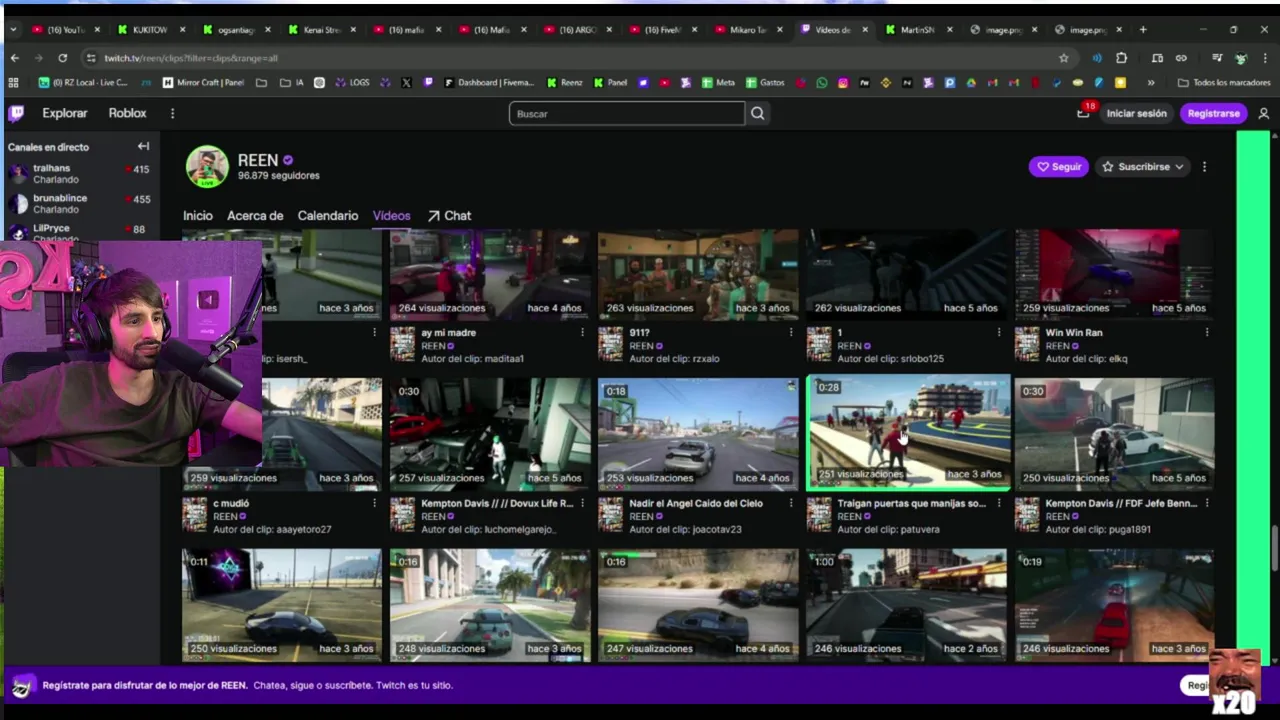The image size is (1280, 720).
Task: Click the Twitch home logo icon
Action: click(16, 113)
